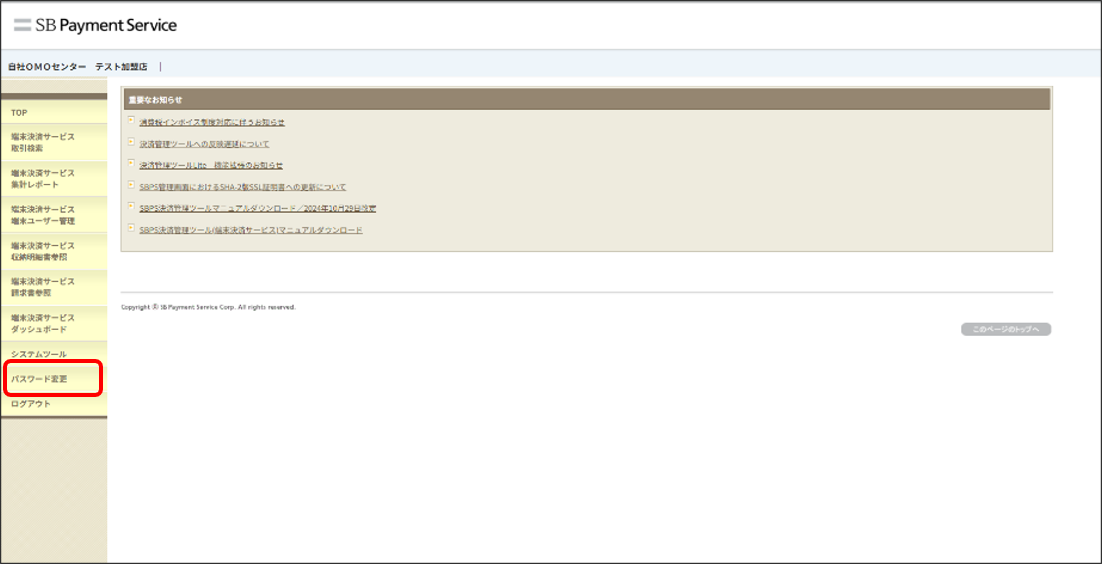The image size is (1102, 564).
Task: Click the bullet icon beside the last manual download
Action: pos(131,228)
